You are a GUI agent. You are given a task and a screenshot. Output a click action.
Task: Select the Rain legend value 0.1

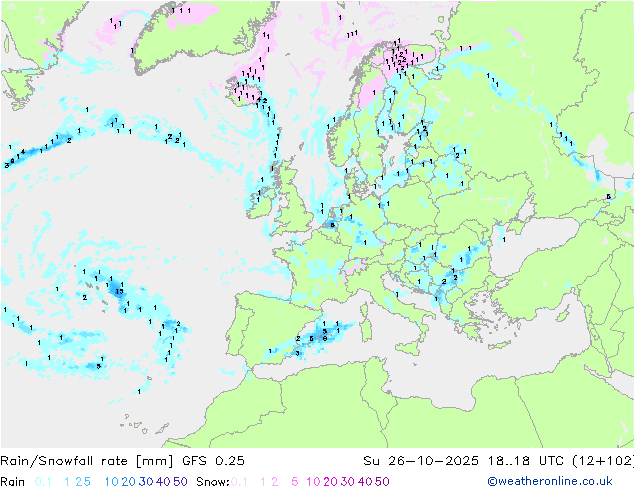pos(43,482)
